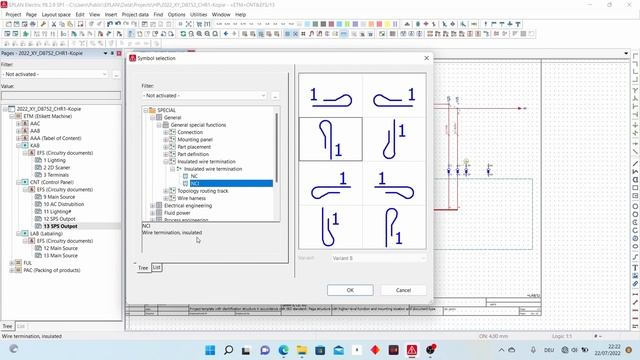Expand the PAC (Packing of products) node
Viewport: 640px width, 360px height.
11,270
